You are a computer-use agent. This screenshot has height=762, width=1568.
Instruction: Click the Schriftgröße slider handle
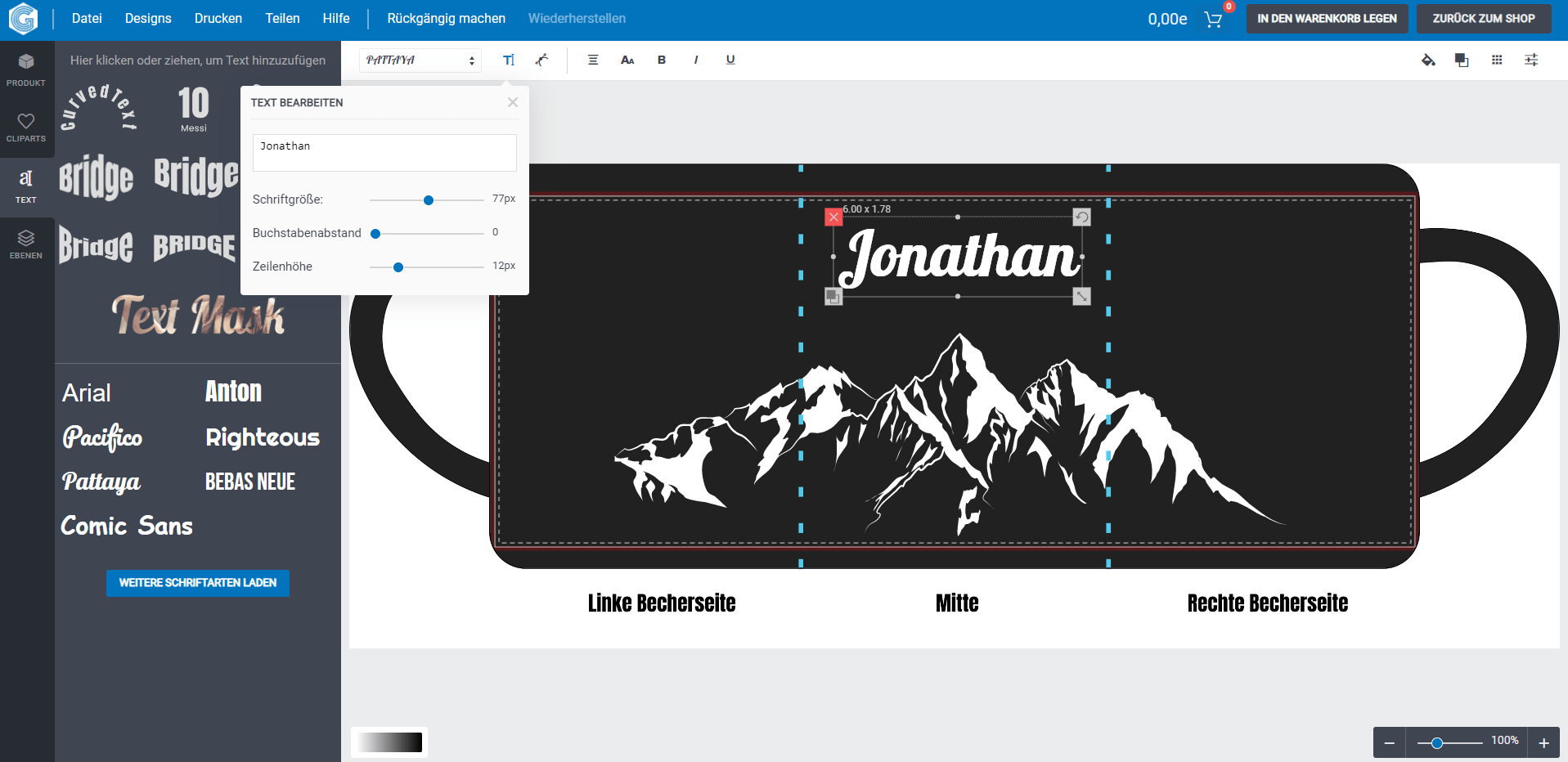[429, 200]
